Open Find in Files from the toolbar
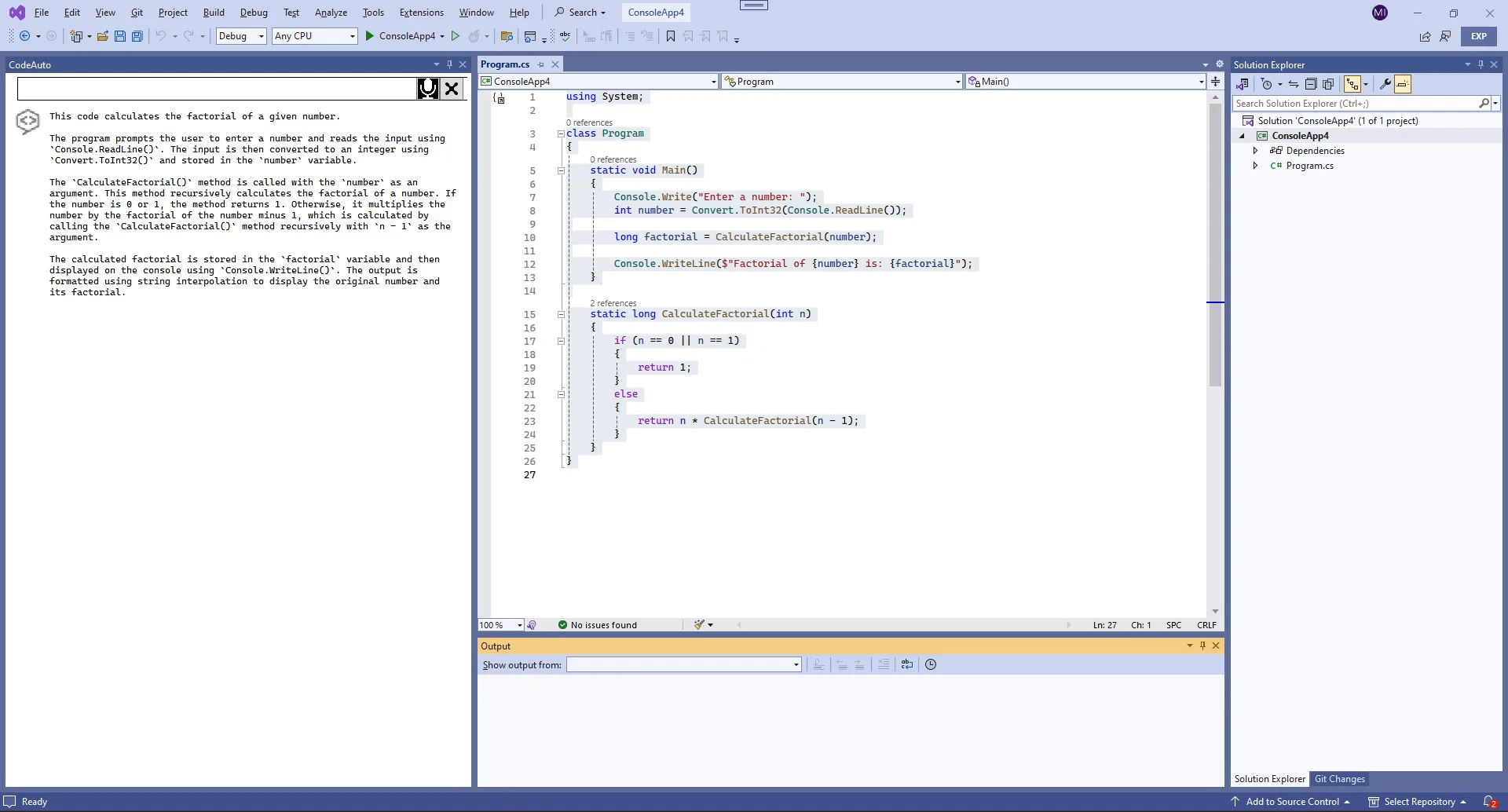This screenshot has height=812, width=1508. (507, 36)
